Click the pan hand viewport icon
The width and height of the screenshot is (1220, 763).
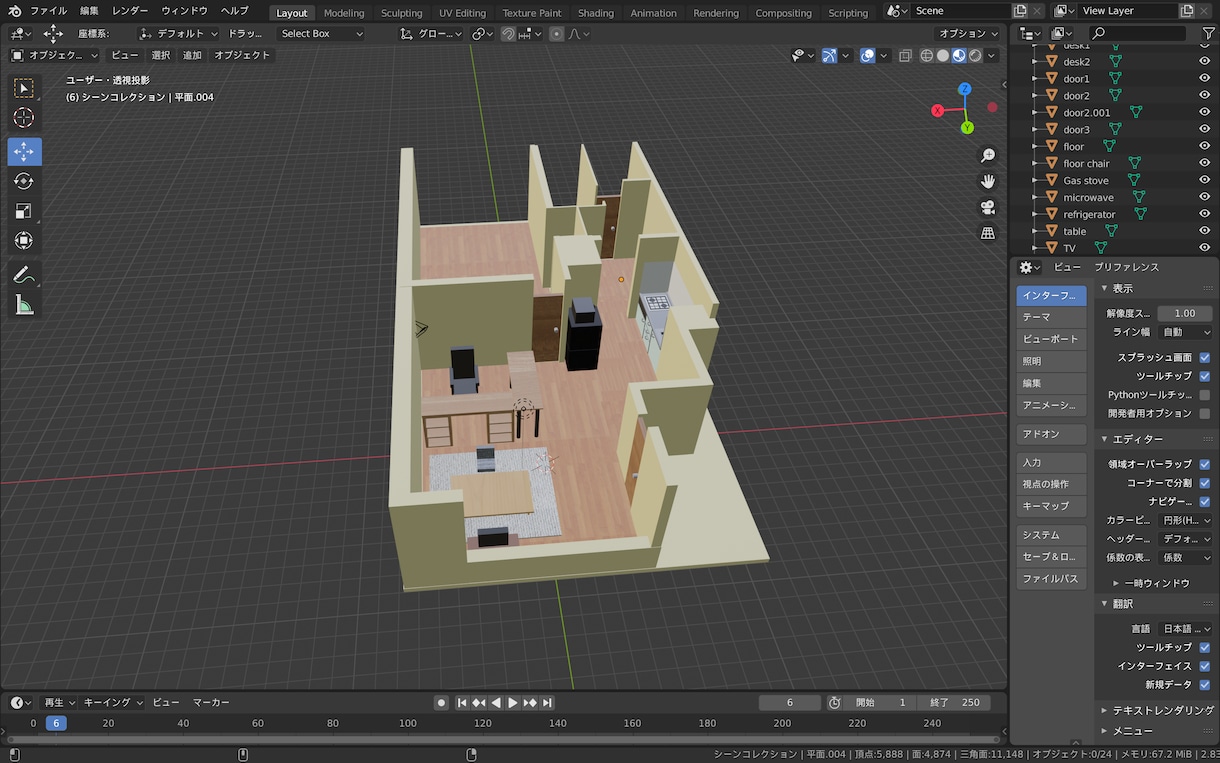tap(988, 181)
